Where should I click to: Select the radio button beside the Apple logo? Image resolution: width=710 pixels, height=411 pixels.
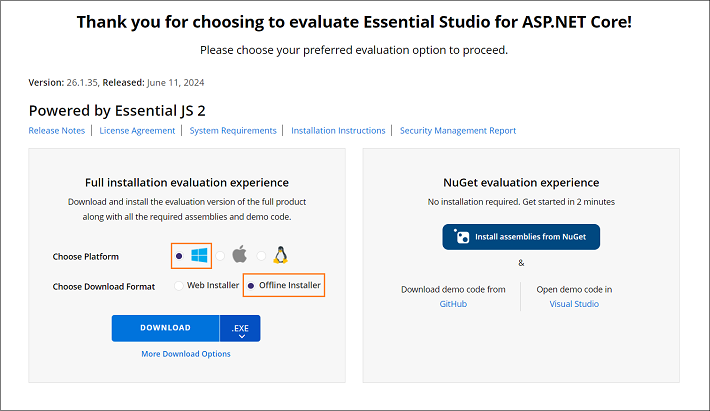pos(220,256)
